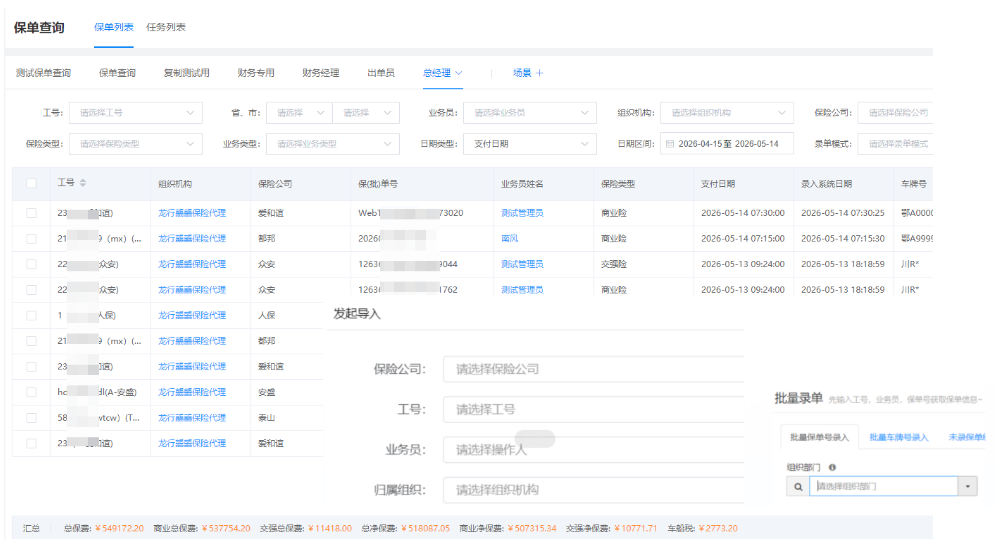The height and width of the screenshot is (558, 996).
Task: Expand the 组织机构 filter dropdown
Action: tap(727, 112)
